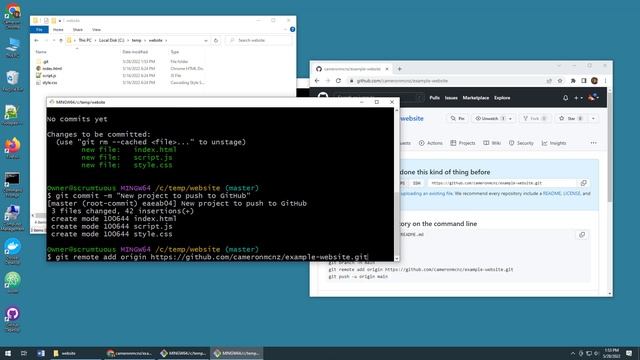640x360 pixels.
Task: Bookmark this page with the star icon
Action: [560, 81]
